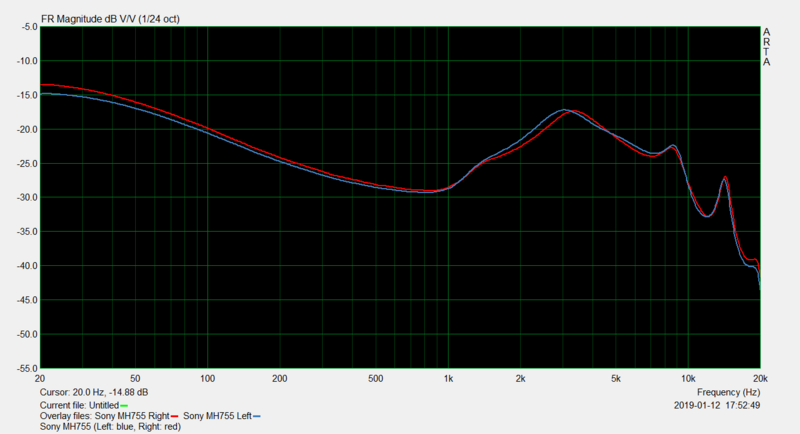The height and width of the screenshot is (434, 800).
Task: Click the graph title "FR Magnitude dB V/V (1/24 oct)"
Action: tap(110, 19)
